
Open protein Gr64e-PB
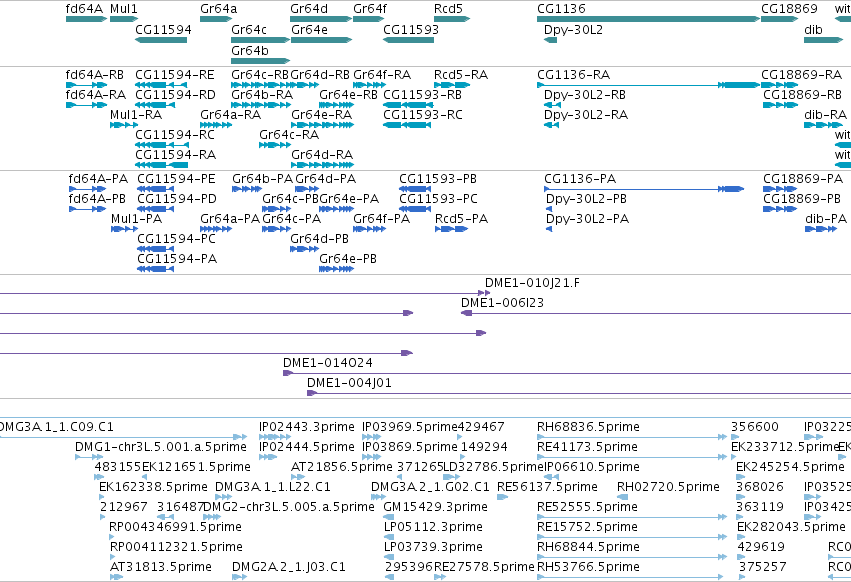pyautogui.click(x=348, y=259)
